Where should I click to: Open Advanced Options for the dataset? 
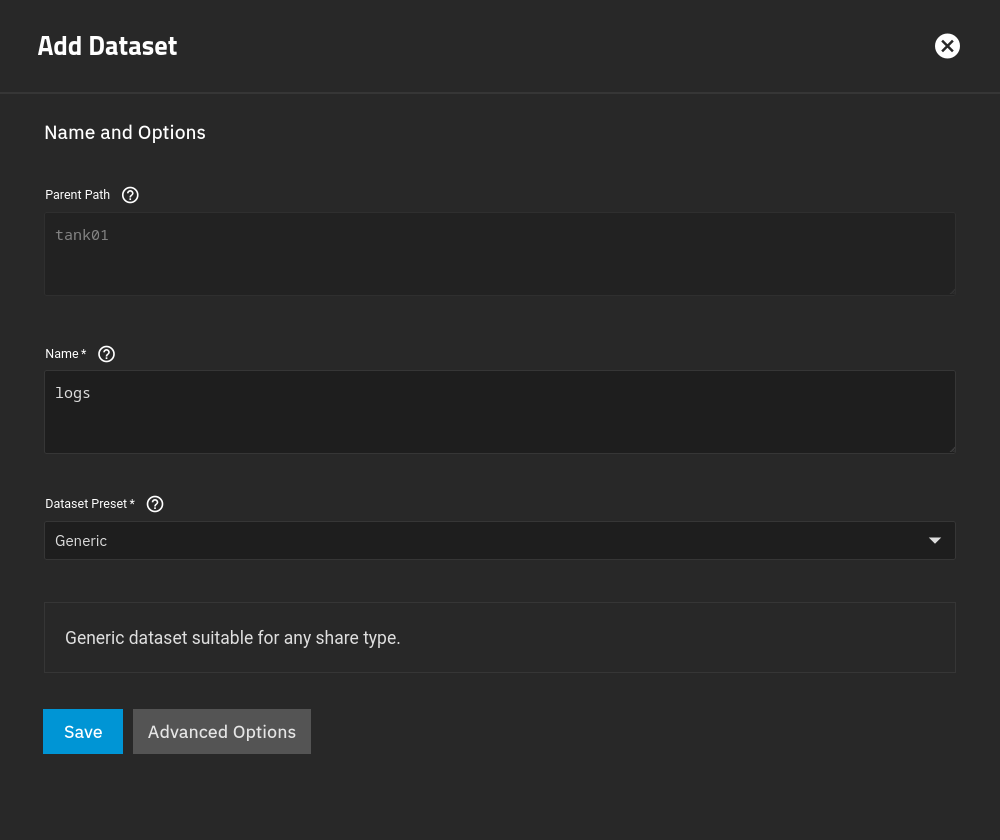pyautogui.click(x=221, y=731)
